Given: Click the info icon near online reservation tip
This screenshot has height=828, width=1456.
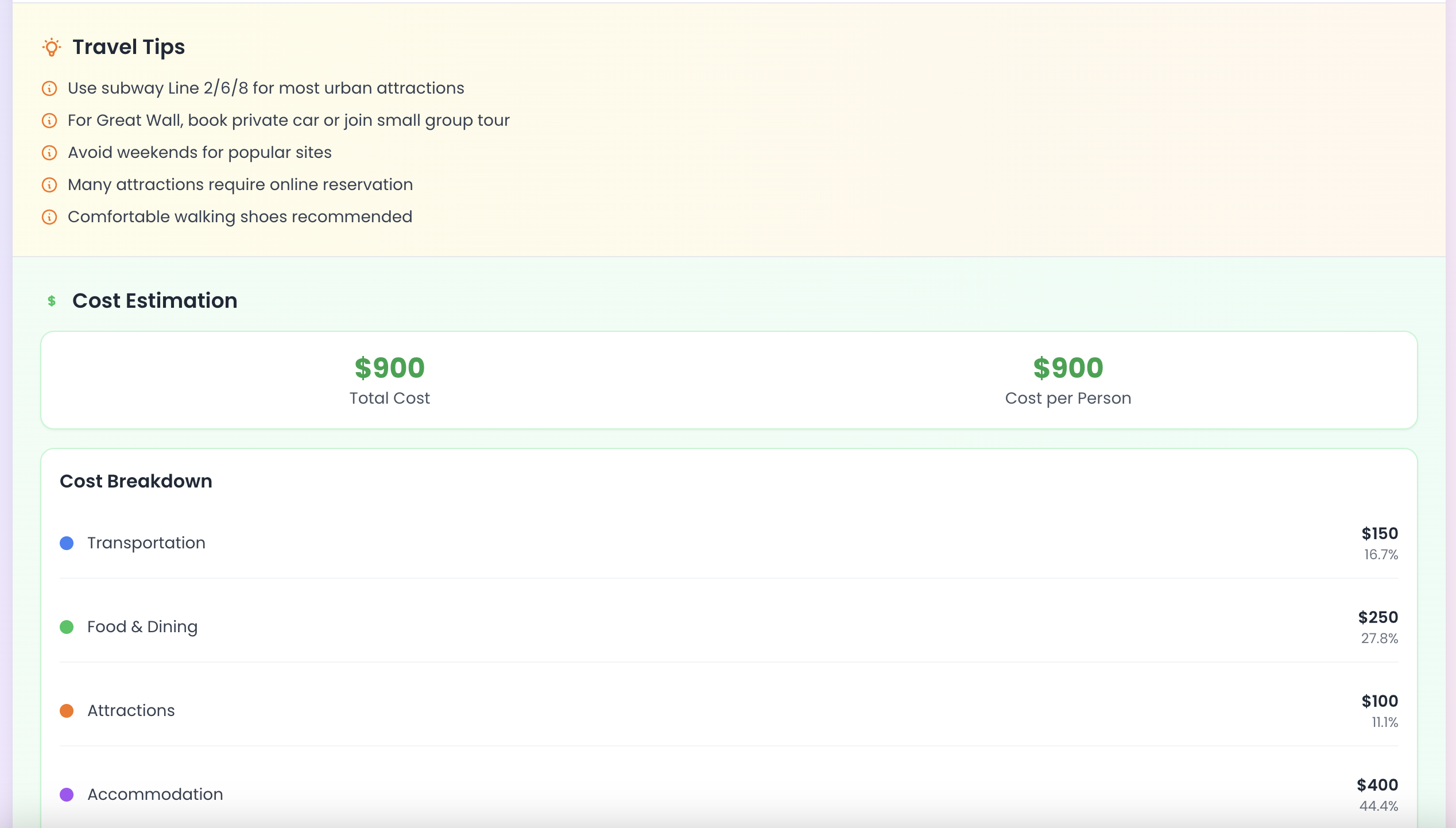Looking at the screenshot, I should tap(49, 185).
